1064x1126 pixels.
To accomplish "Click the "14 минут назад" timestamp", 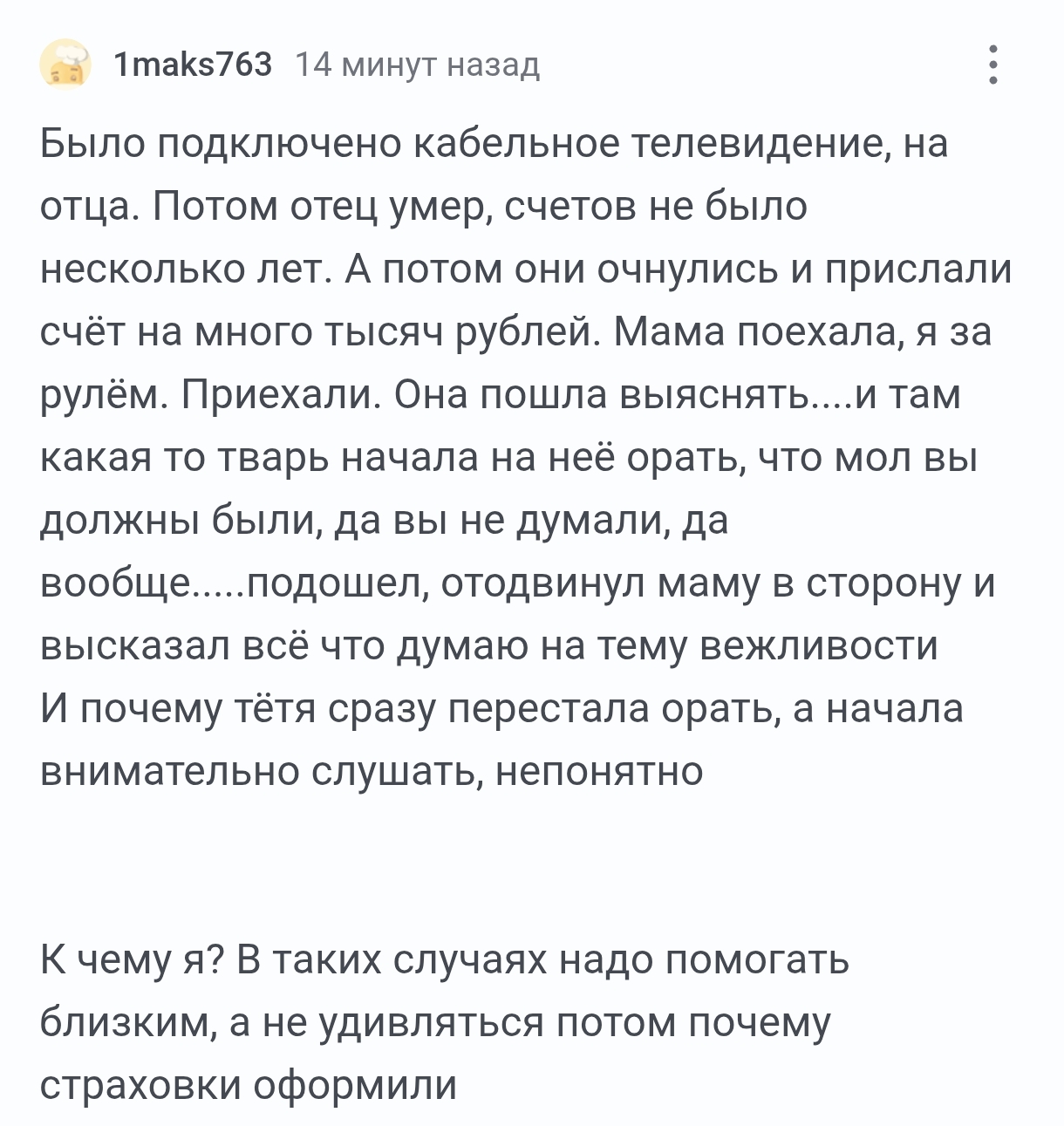I will (x=418, y=65).
